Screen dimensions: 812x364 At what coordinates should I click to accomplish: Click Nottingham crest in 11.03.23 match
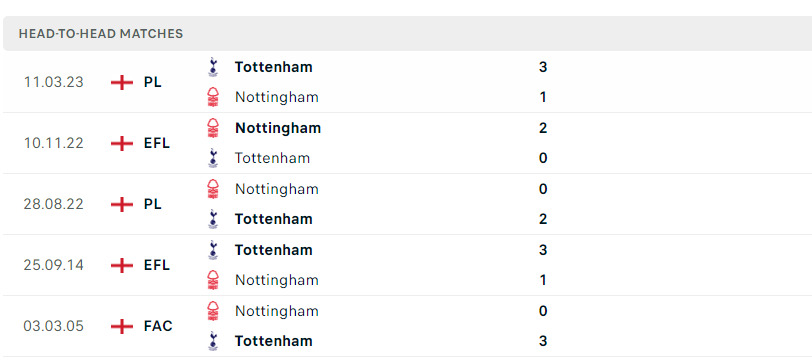[x=213, y=97]
